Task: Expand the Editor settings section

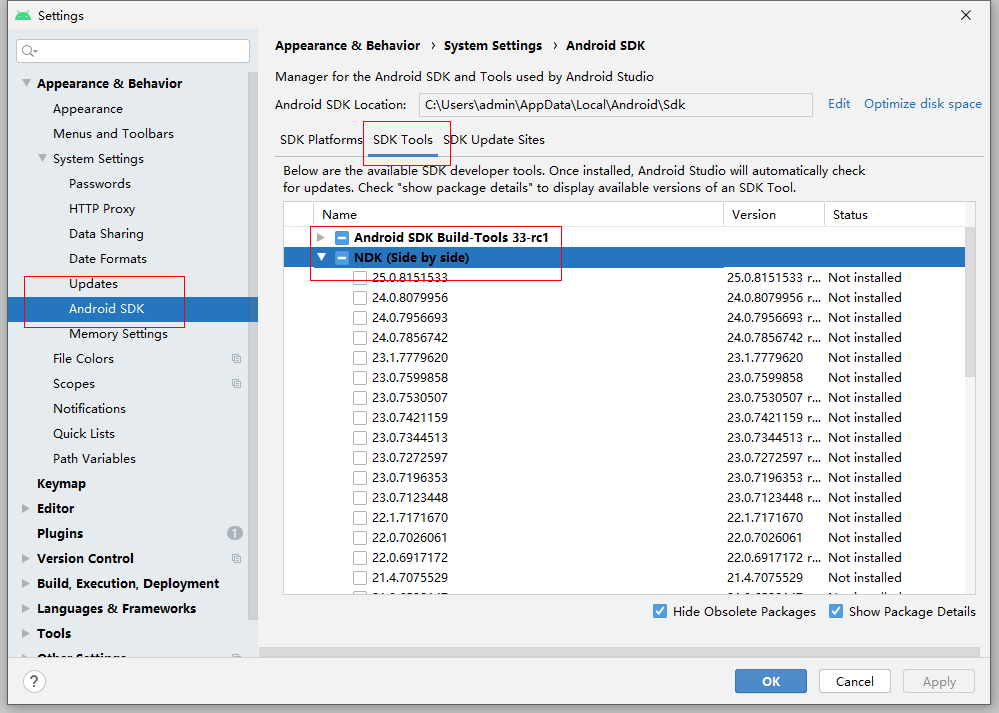Action: (x=26, y=509)
